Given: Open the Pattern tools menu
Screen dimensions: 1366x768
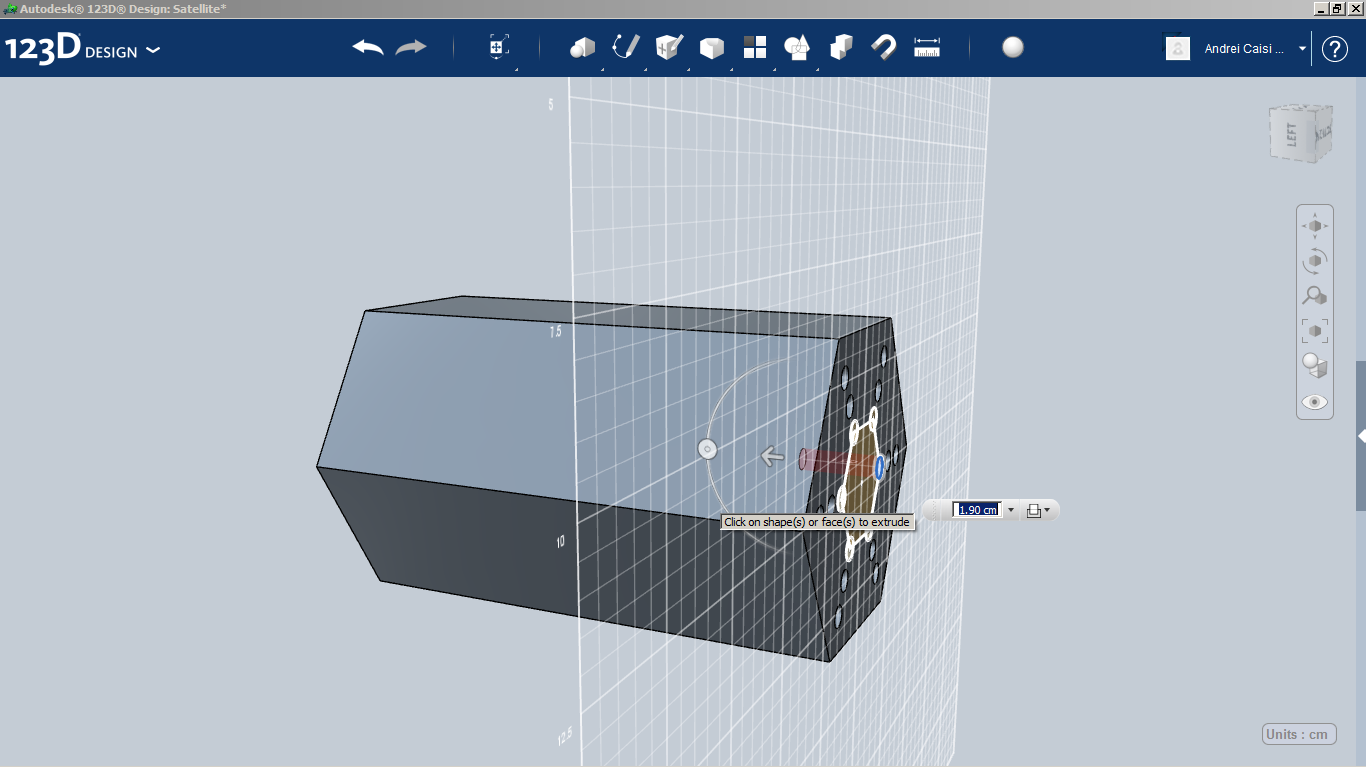Looking at the screenshot, I should [x=755, y=48].
